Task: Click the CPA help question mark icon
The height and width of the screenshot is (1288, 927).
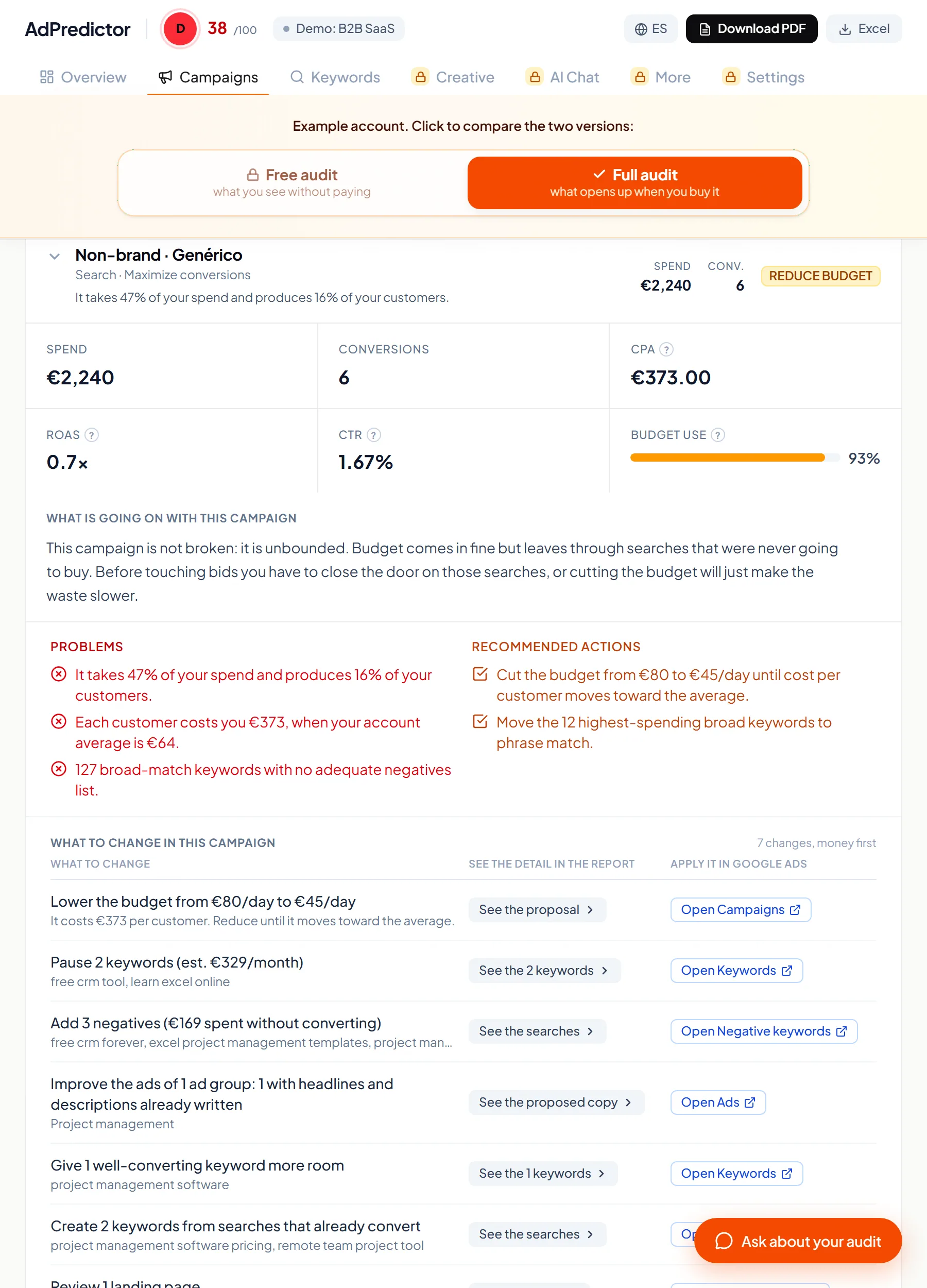Action: tap(666, 349)
